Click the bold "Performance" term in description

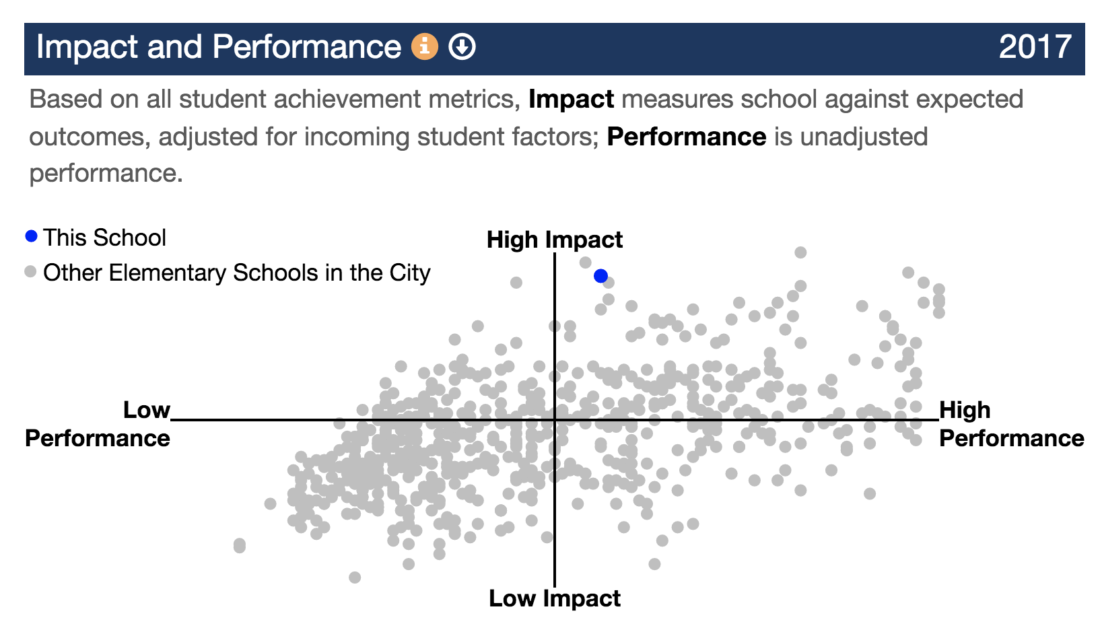(686, 135)
